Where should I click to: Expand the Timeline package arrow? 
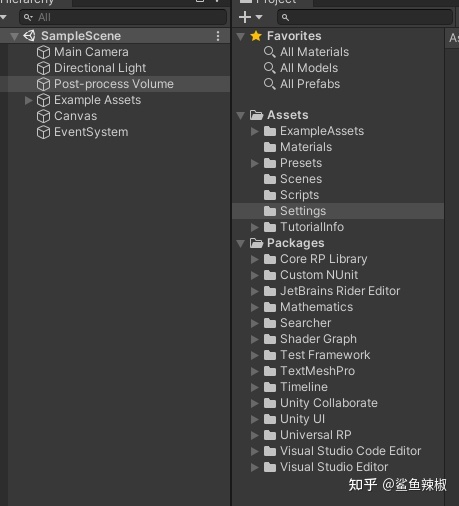(255, 387)
